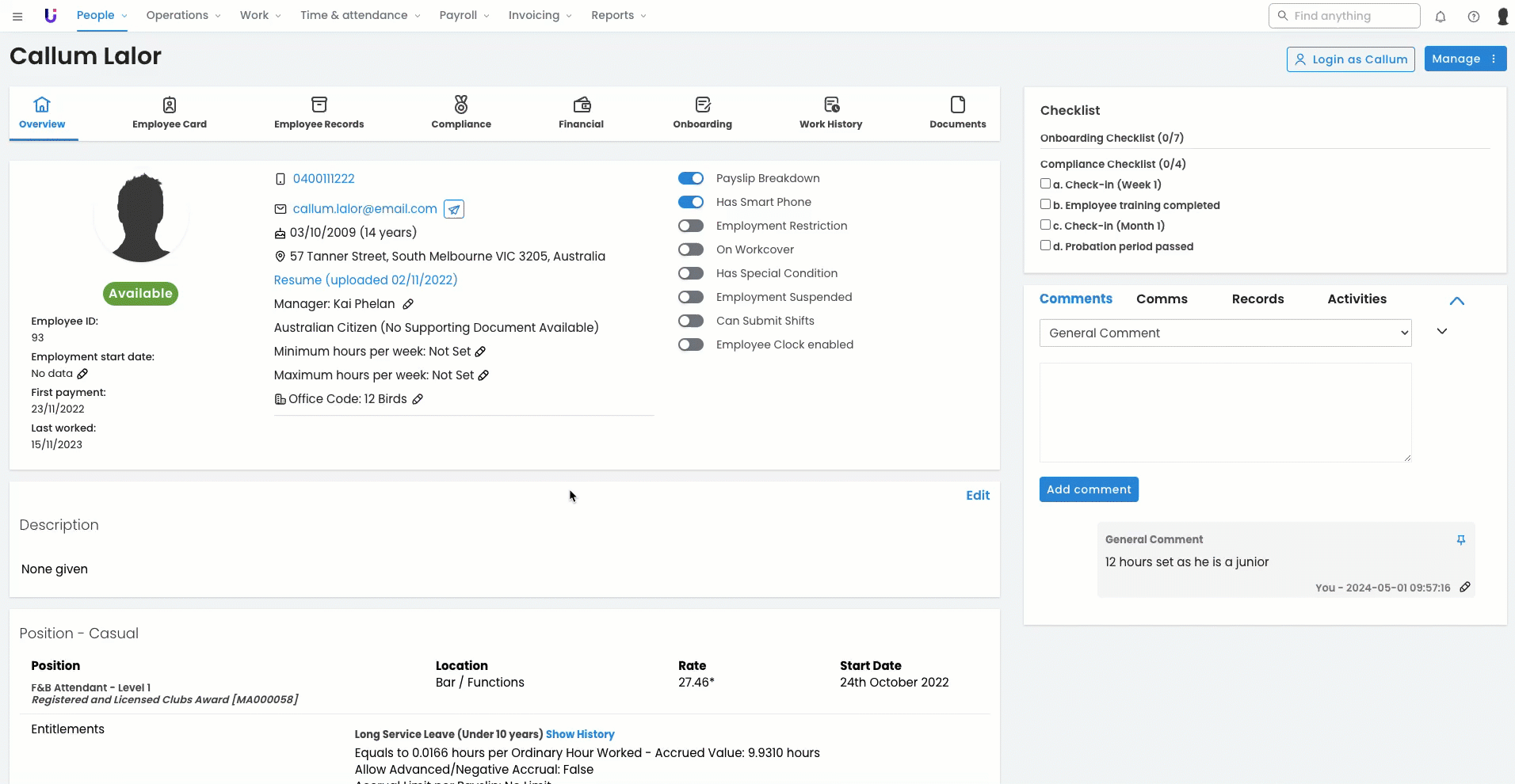Open notifications via the bell icon
This screenshot has height=784, width=1515.
coord(1441,17)
